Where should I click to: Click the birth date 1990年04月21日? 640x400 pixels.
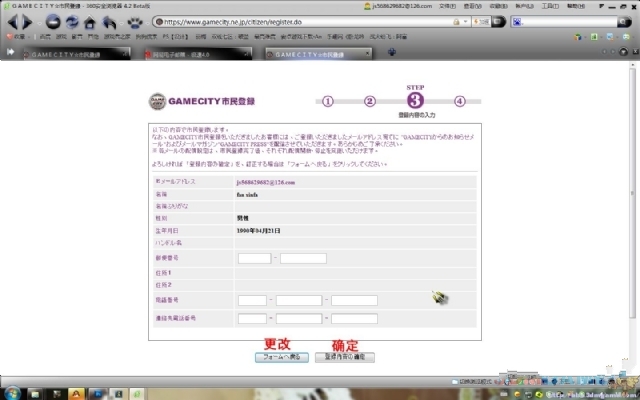[x=258, y=231]
